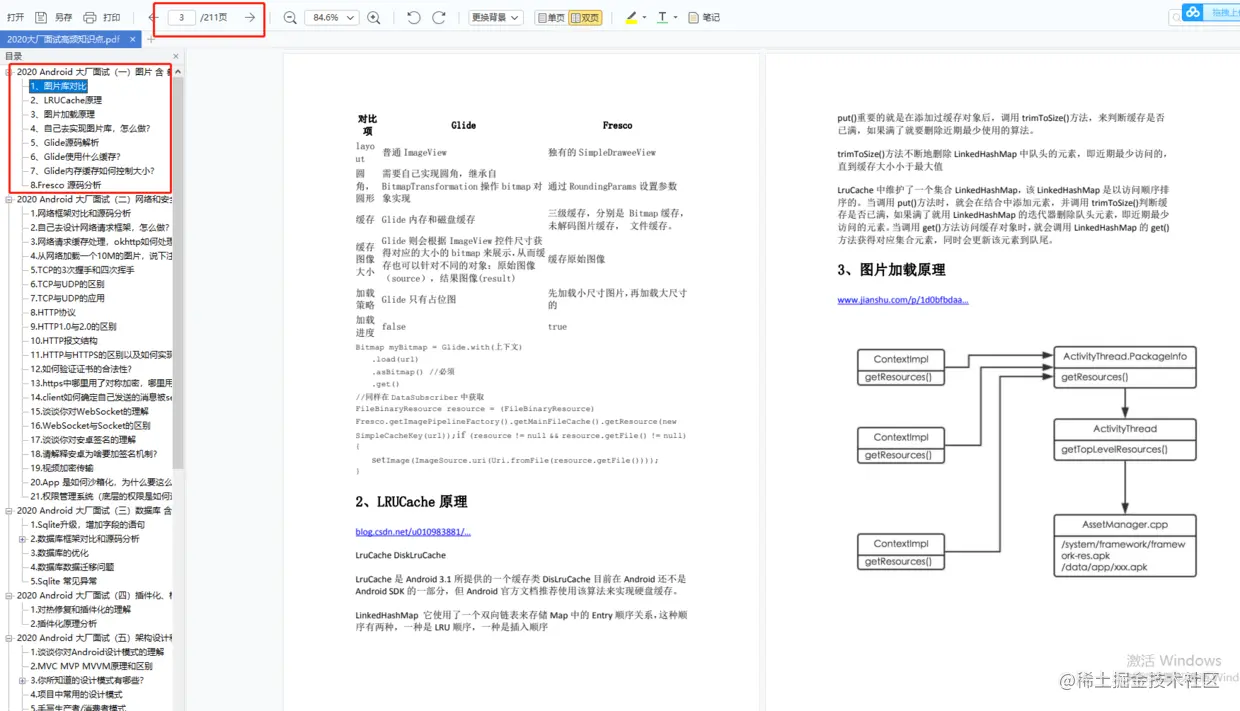Select outline item 10.HTTP报文结构
The height and width of the screenshot is (711, 1240).
click(64, 340)
